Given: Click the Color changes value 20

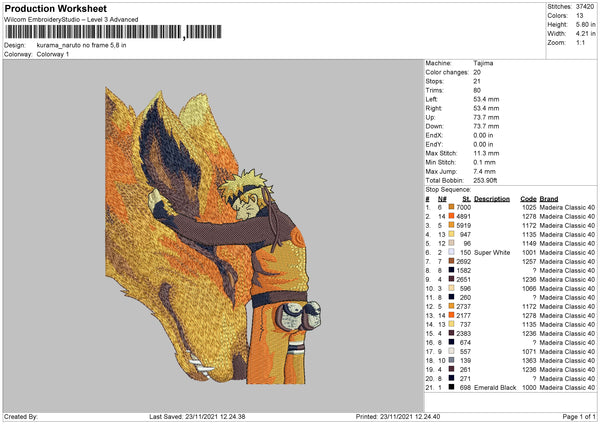Looking at the screenshot, I should pos(477,72).
